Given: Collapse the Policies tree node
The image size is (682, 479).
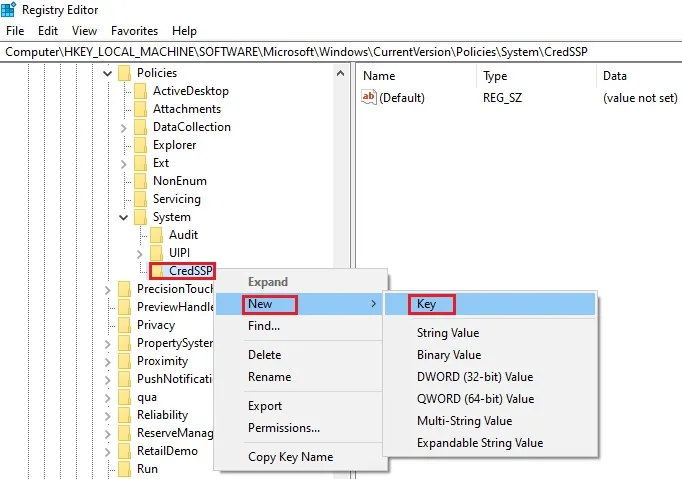Looking at the screenshot, I should pos(107,73).
